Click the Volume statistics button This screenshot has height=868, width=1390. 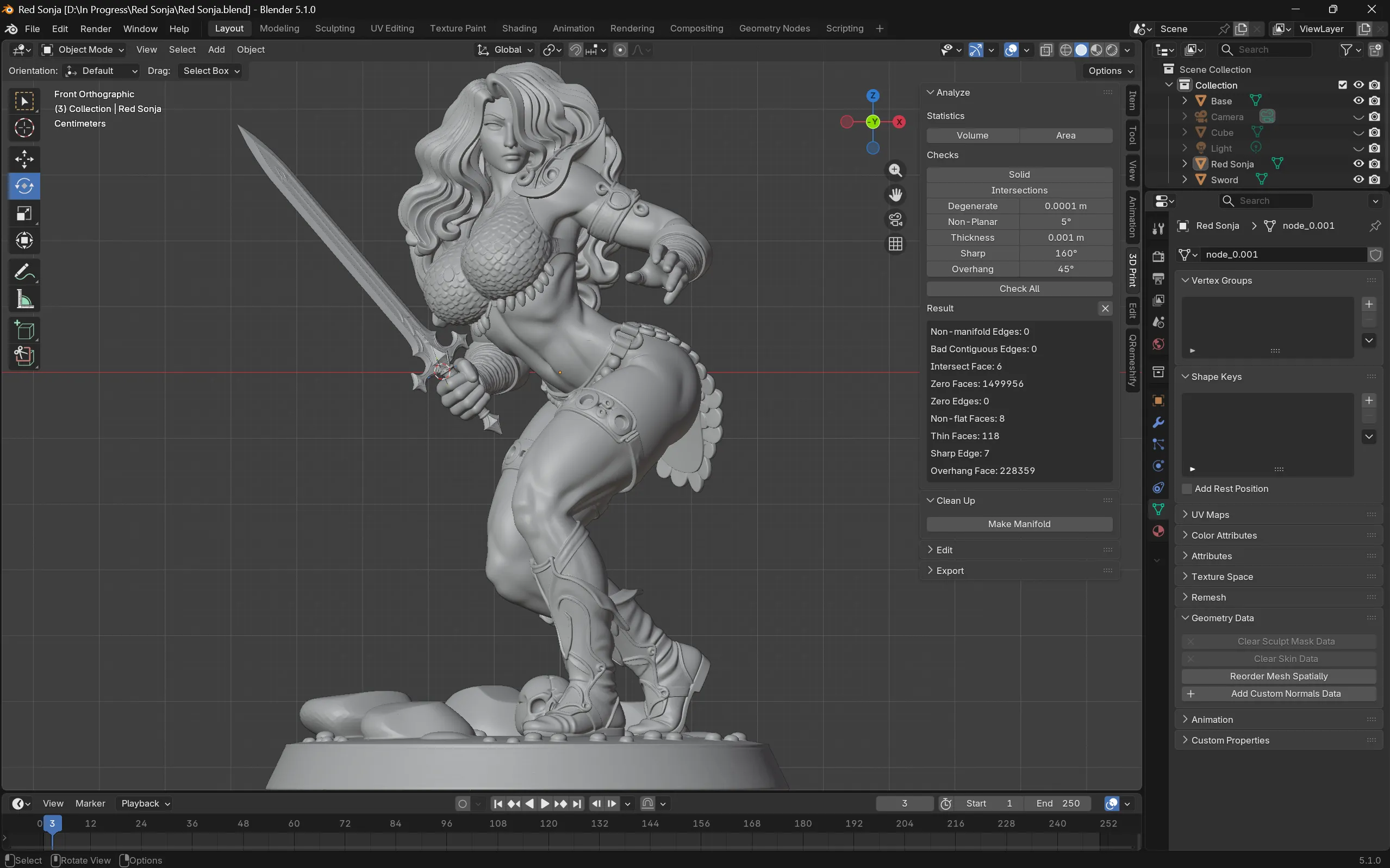[x=973, y=135]
